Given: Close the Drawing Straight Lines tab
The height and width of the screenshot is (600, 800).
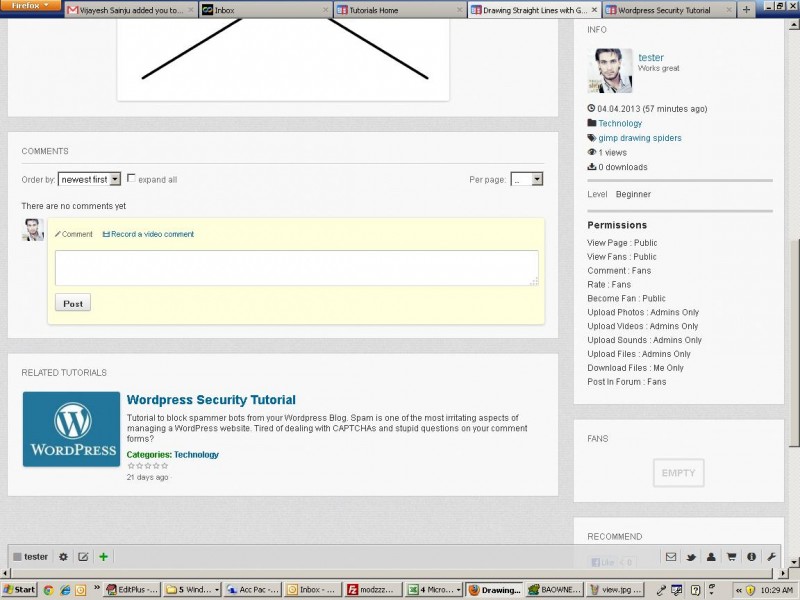Looking at the screenshot, I should [x=594, y=10].
